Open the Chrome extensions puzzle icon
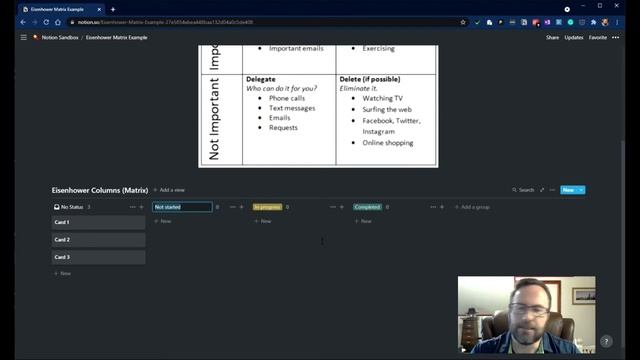The image size is (640, 360). click(x=593, y=22)
